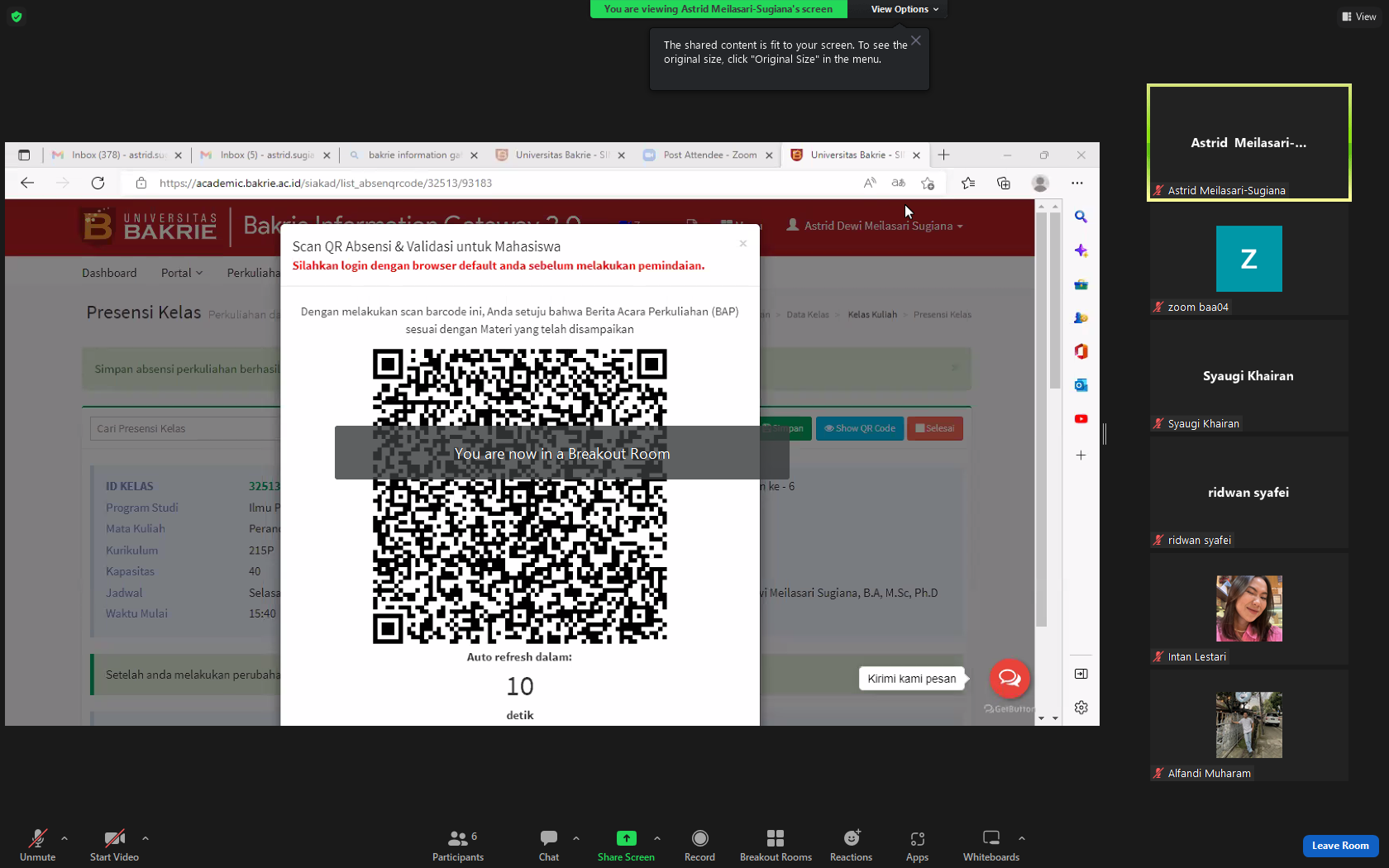Click the Kelas Kuliah breadcrumb link
This screenshot has height=868, width=1389.
point(872,314)
